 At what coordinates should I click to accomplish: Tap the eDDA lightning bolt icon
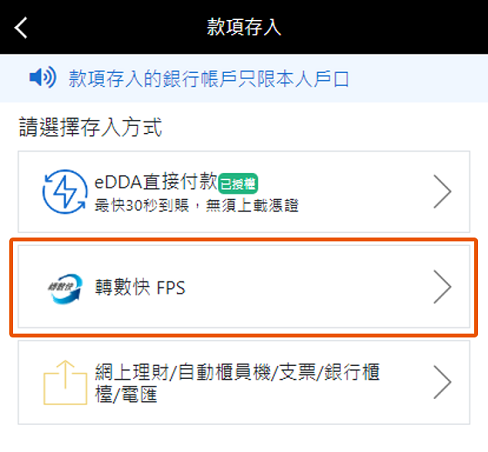pyautogui.click(x=65, y=192)
